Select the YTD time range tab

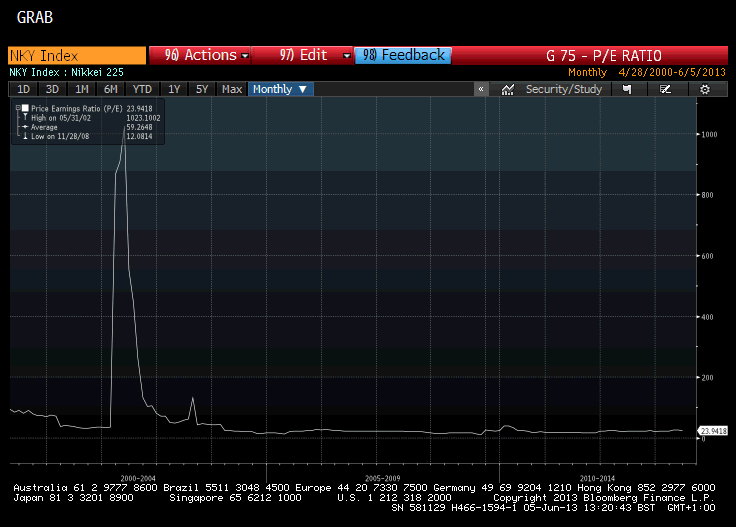point(142,89)
